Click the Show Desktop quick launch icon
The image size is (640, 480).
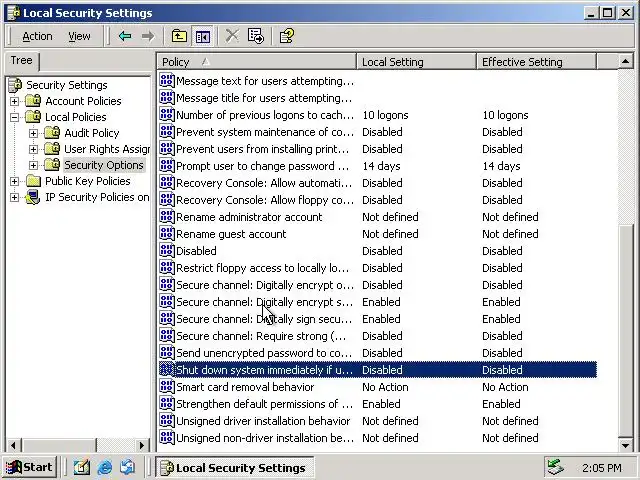pyautogui.click(x=81, y=467)
